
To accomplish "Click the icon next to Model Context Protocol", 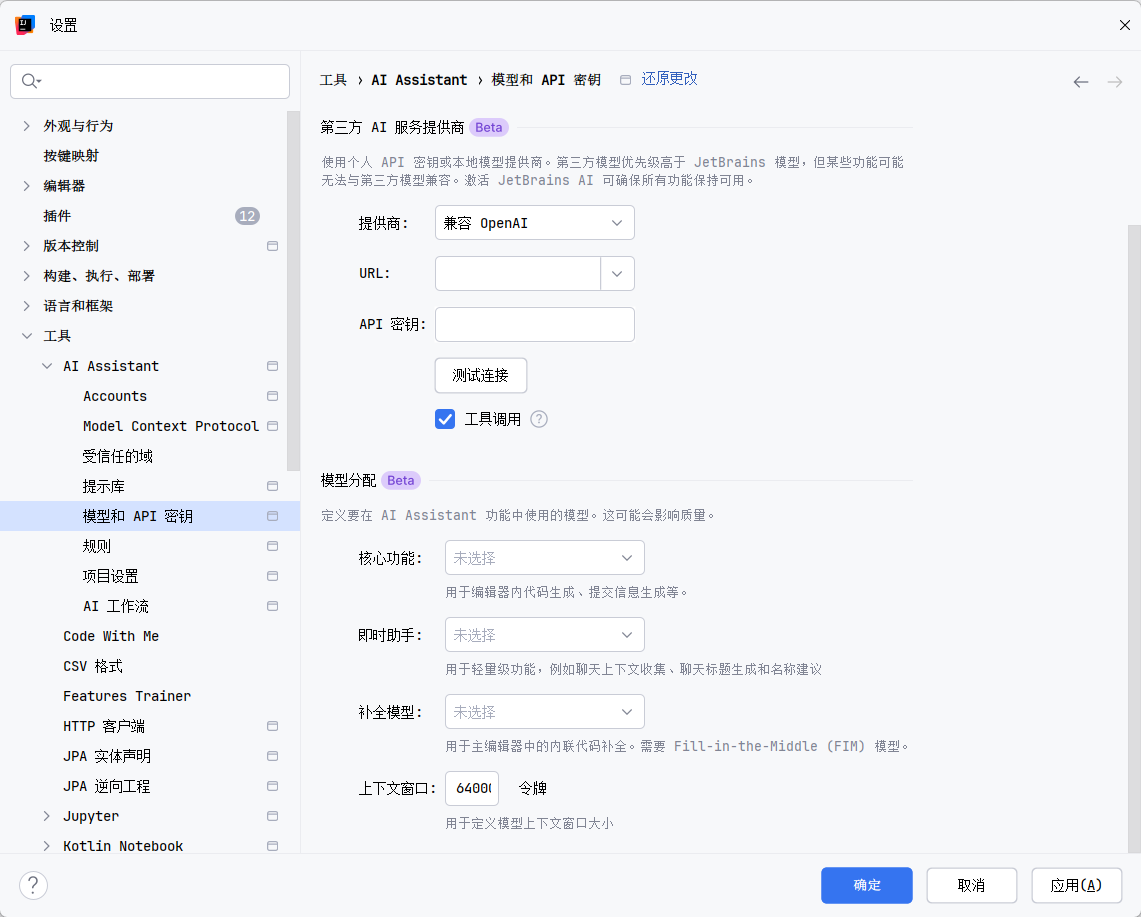I will click(x=272, y=425).
